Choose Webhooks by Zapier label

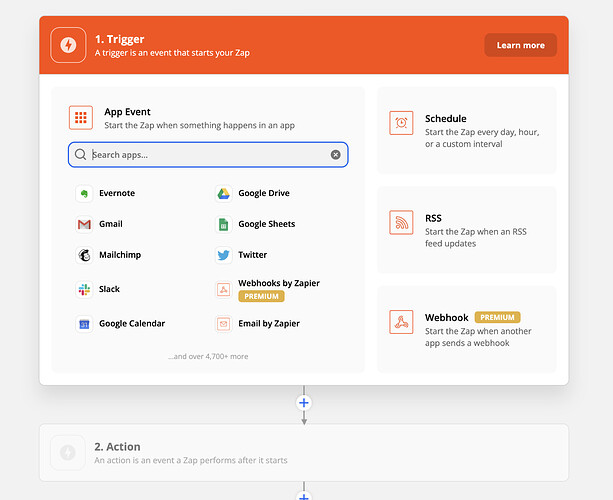point(279,283)
